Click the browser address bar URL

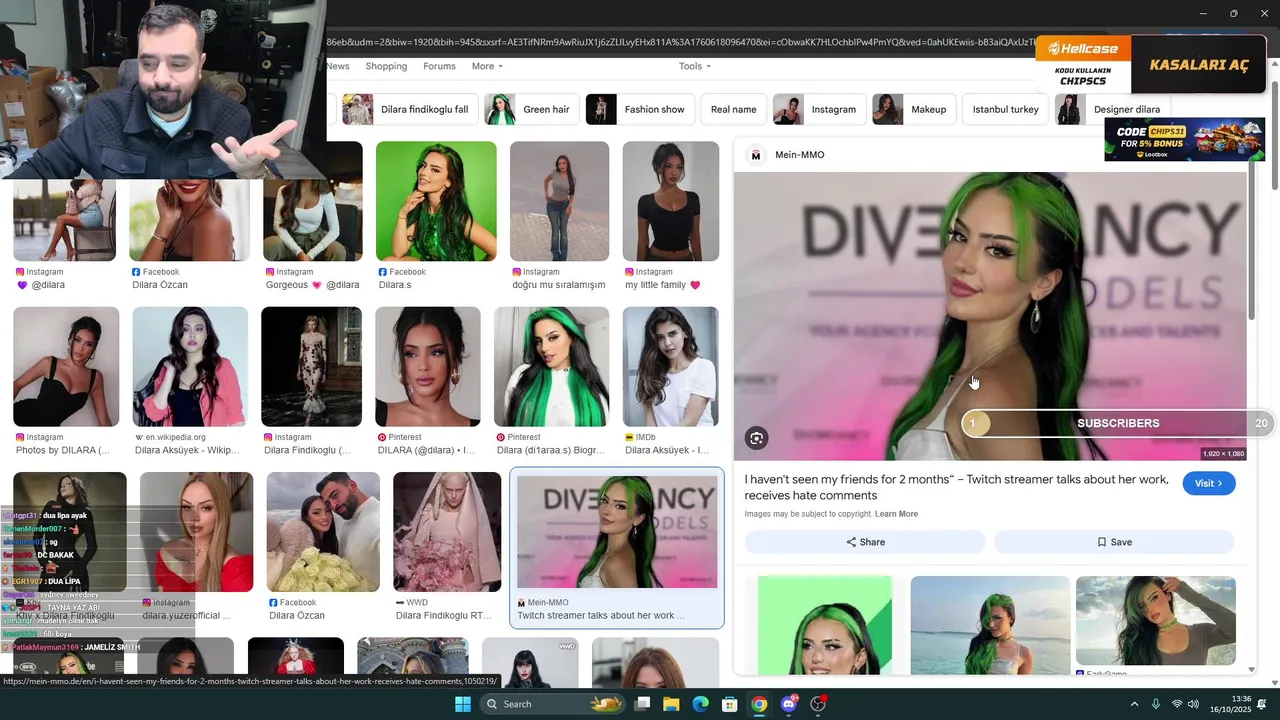[x=680, y=42]
